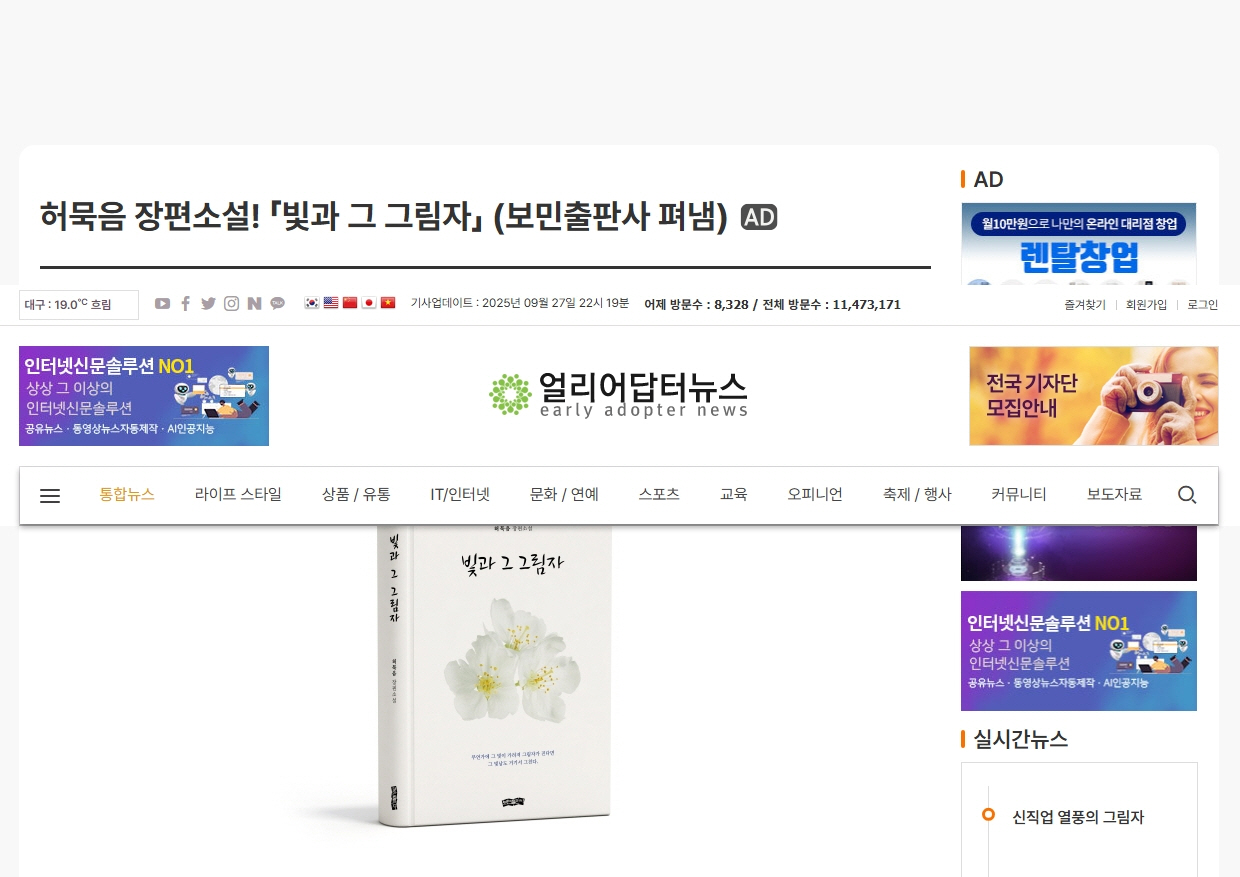
Task: Select the United States flag language
Action: [331, 303]
